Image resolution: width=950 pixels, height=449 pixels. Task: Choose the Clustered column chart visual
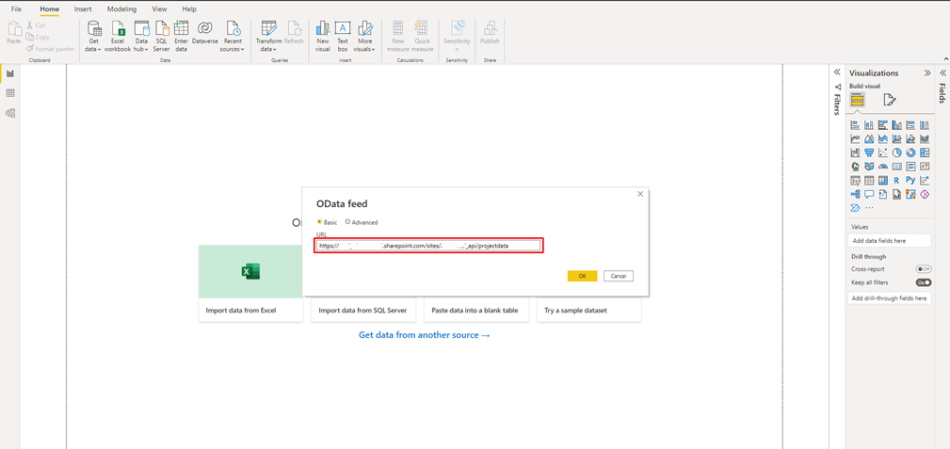pos(897,125)
